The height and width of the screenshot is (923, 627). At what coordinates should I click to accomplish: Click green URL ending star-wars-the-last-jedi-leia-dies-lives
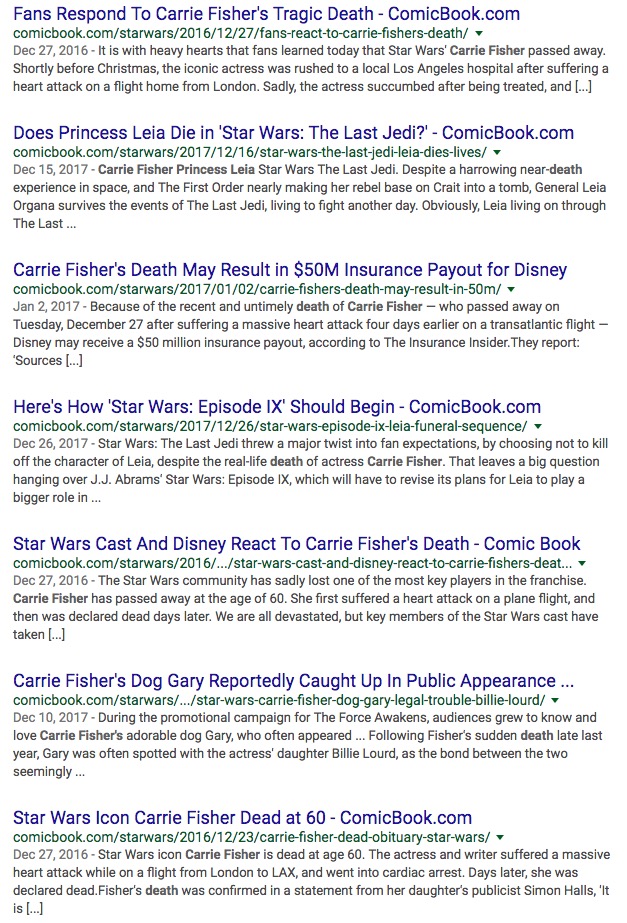click(249, 153)
